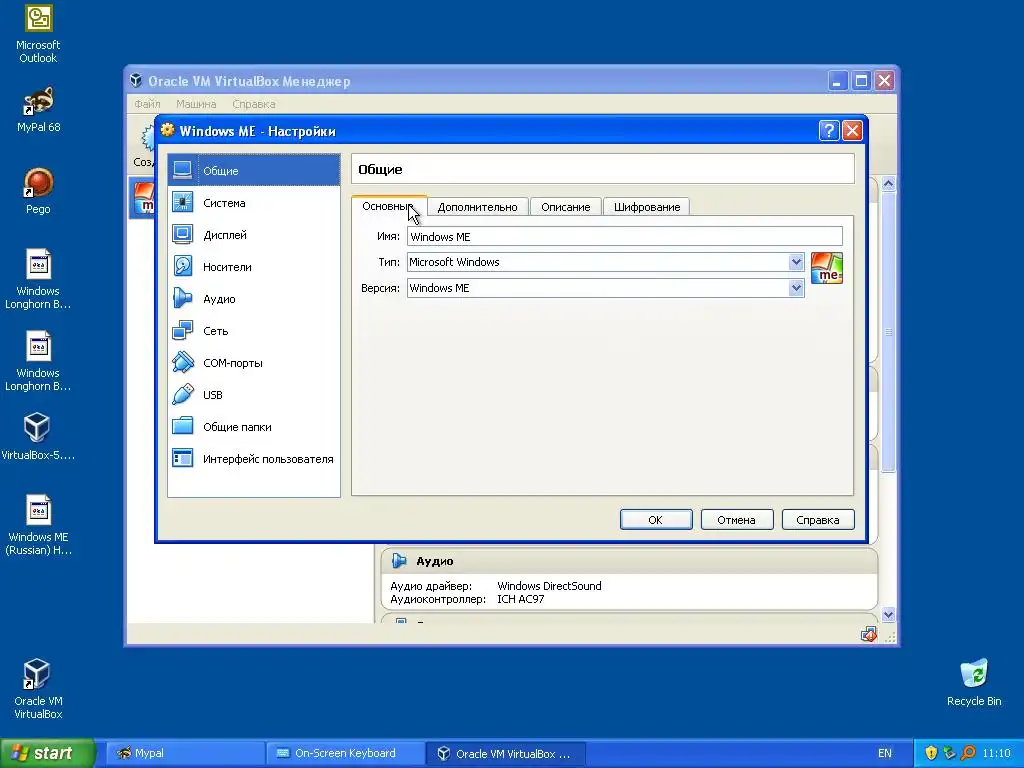Click the Отмена button
The image size is (1024, 768).
[737, 520]
